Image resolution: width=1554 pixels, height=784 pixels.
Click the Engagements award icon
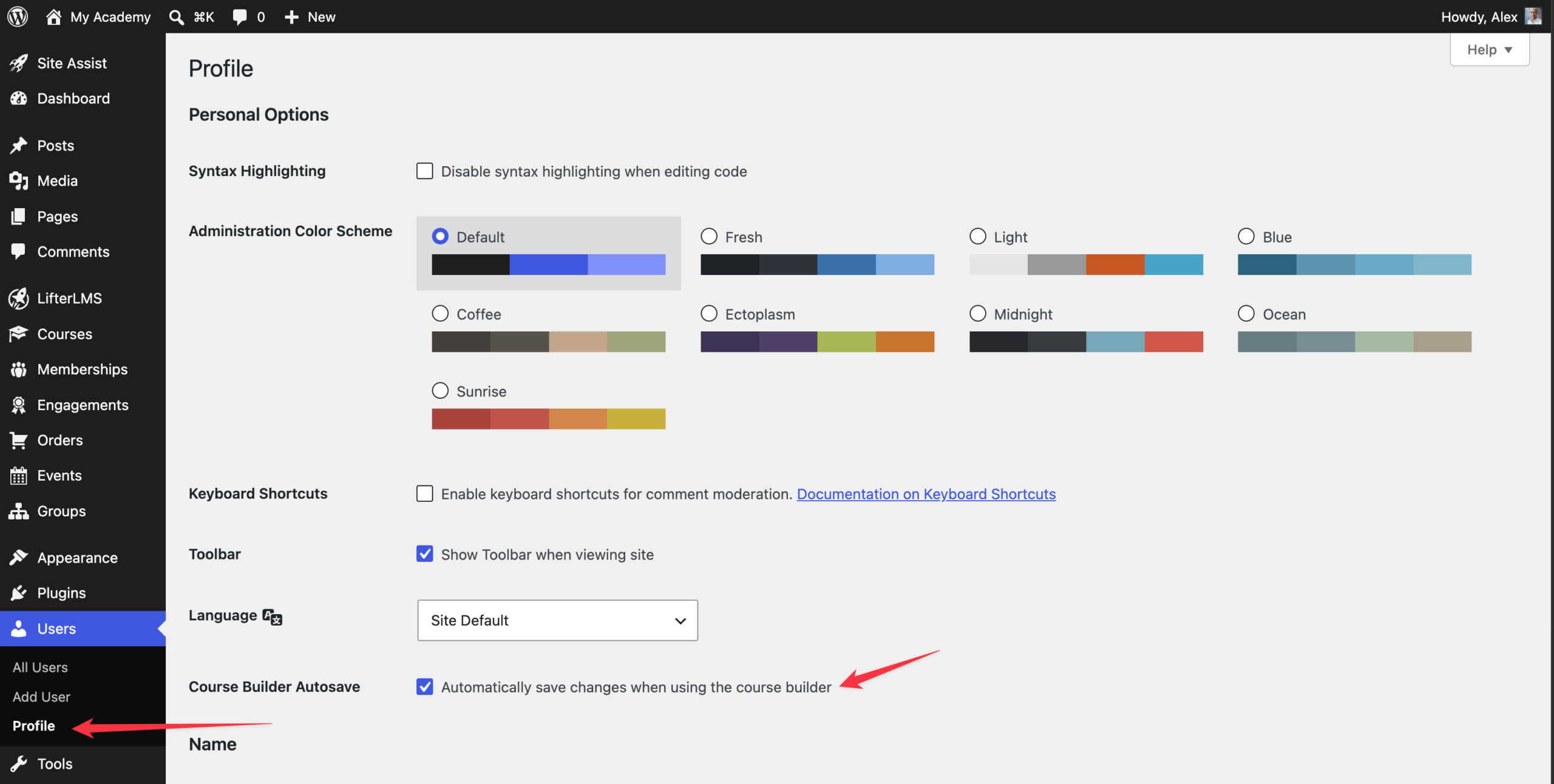click(x=19, y=405)
